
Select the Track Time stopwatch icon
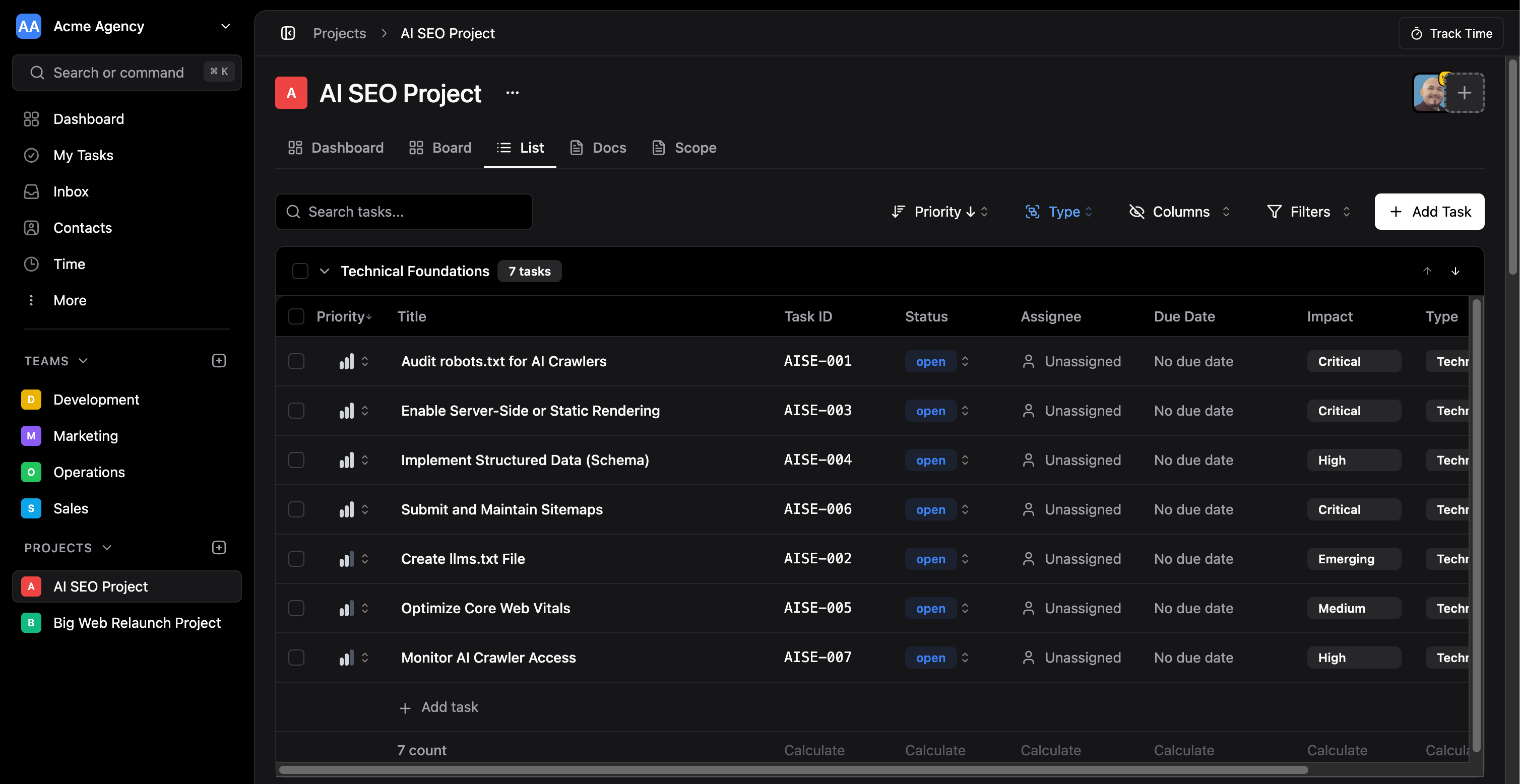[1417, 33]
